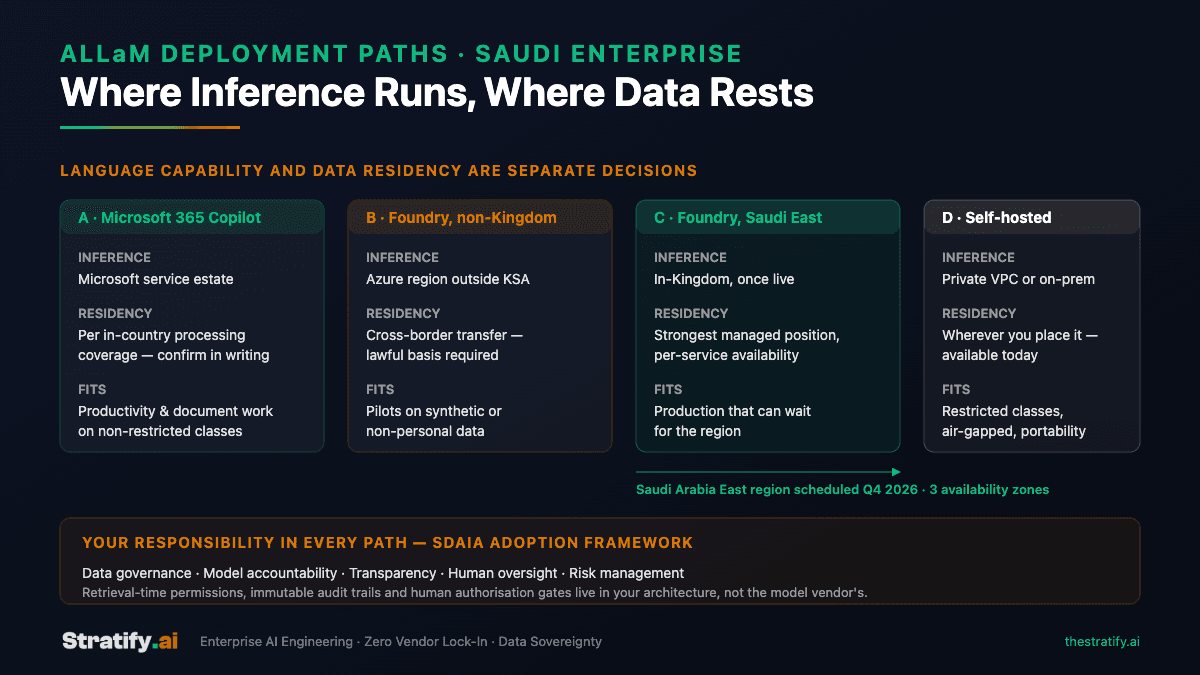Viewport: 1200px width, 675px height.
Task: Click 'Strongest managed position, per-service availability' text
Action: [x=747, y=345]
